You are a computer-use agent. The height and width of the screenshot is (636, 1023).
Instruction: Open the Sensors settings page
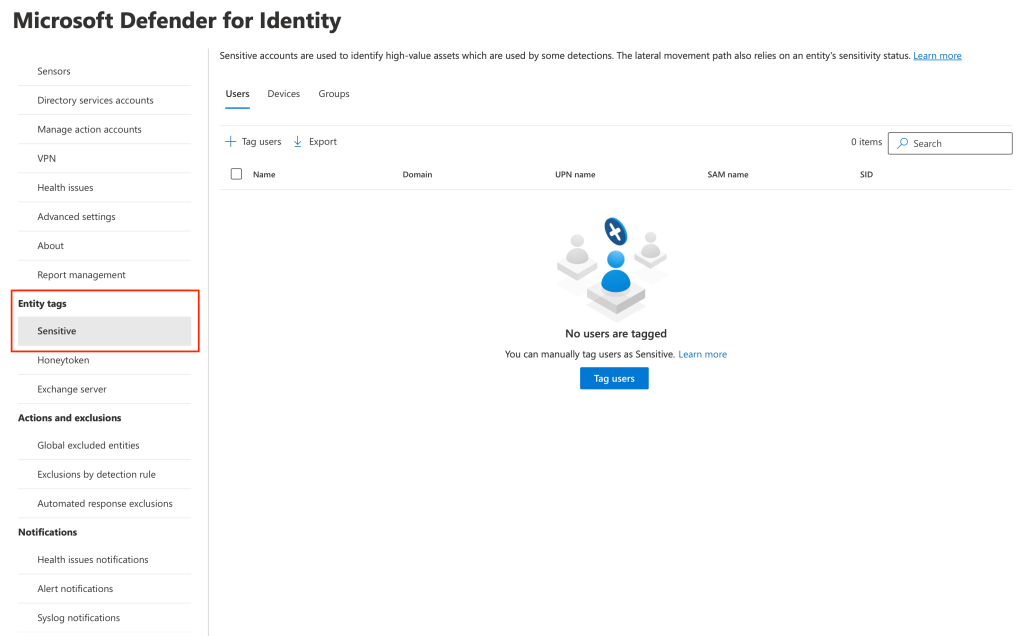(53, 71)
